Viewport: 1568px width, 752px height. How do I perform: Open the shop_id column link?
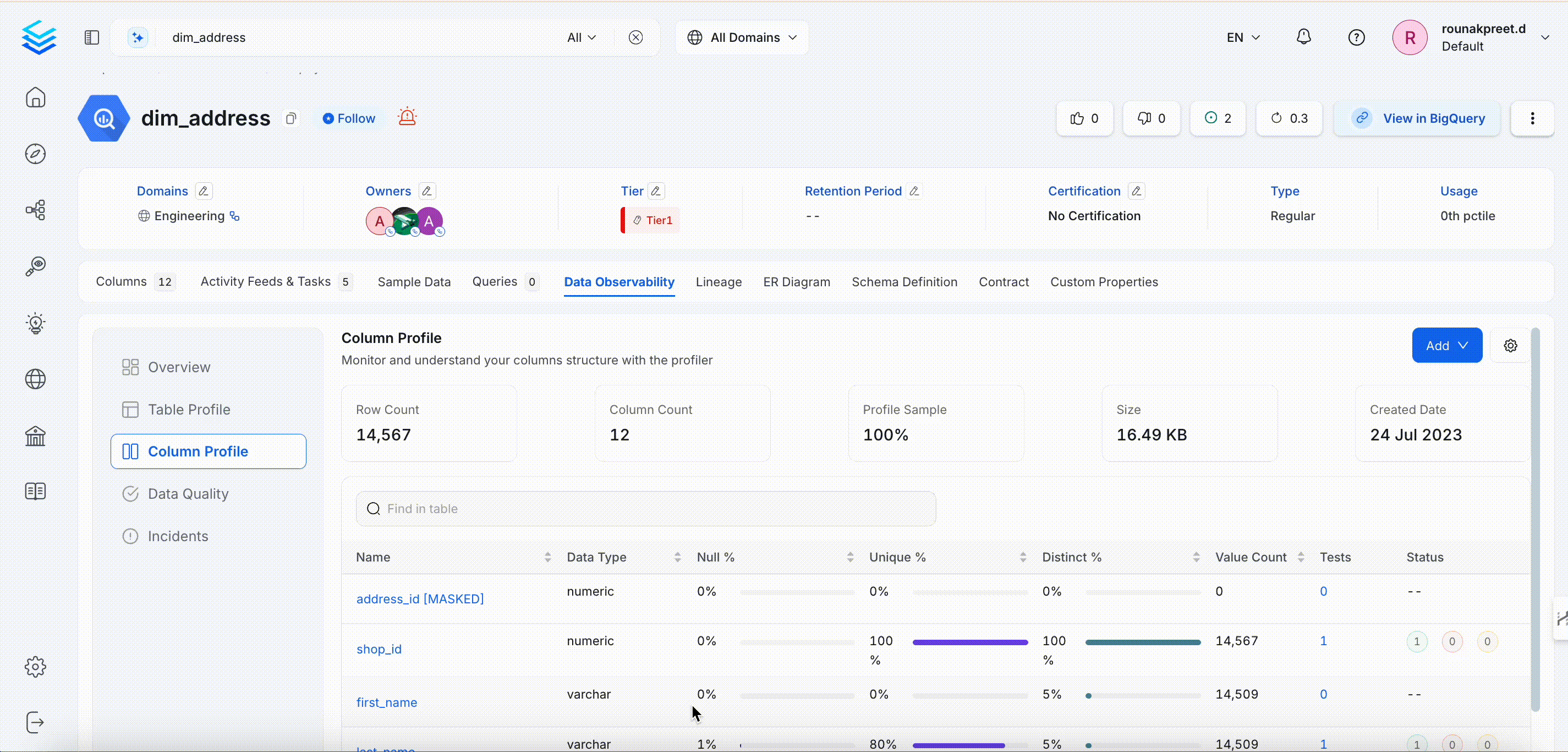point(379,649)
